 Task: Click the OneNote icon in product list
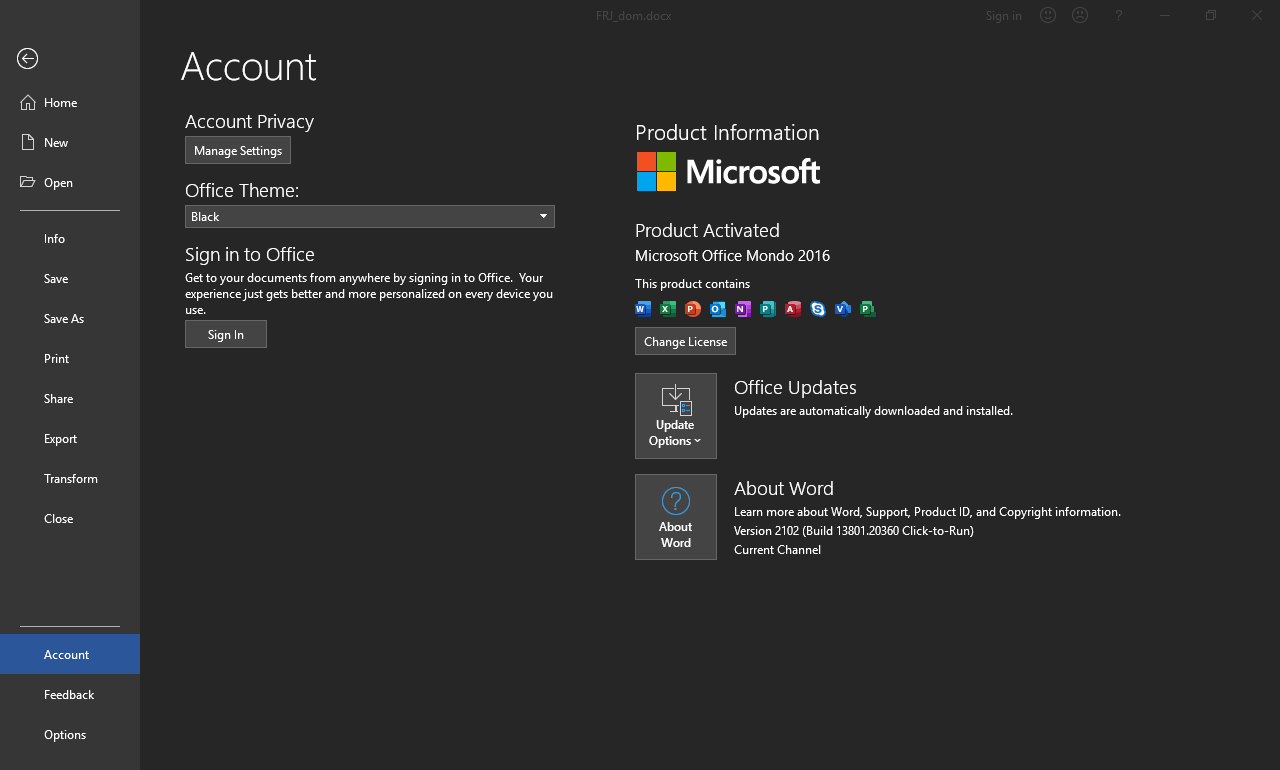(742, 309)
